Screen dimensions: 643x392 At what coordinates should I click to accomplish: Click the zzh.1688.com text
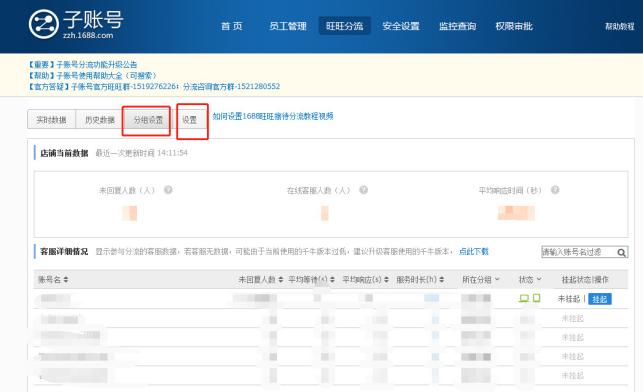tap(88, 35)
